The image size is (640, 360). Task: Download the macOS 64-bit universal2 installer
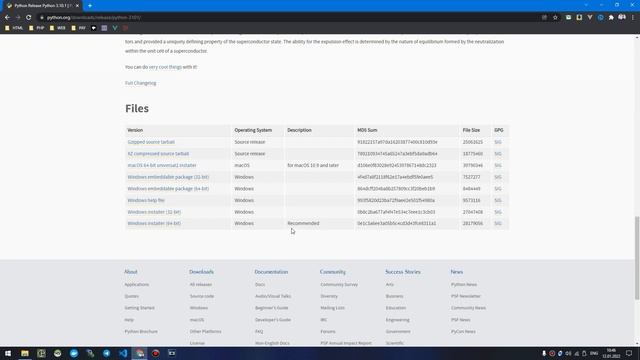tap(162, 165)
